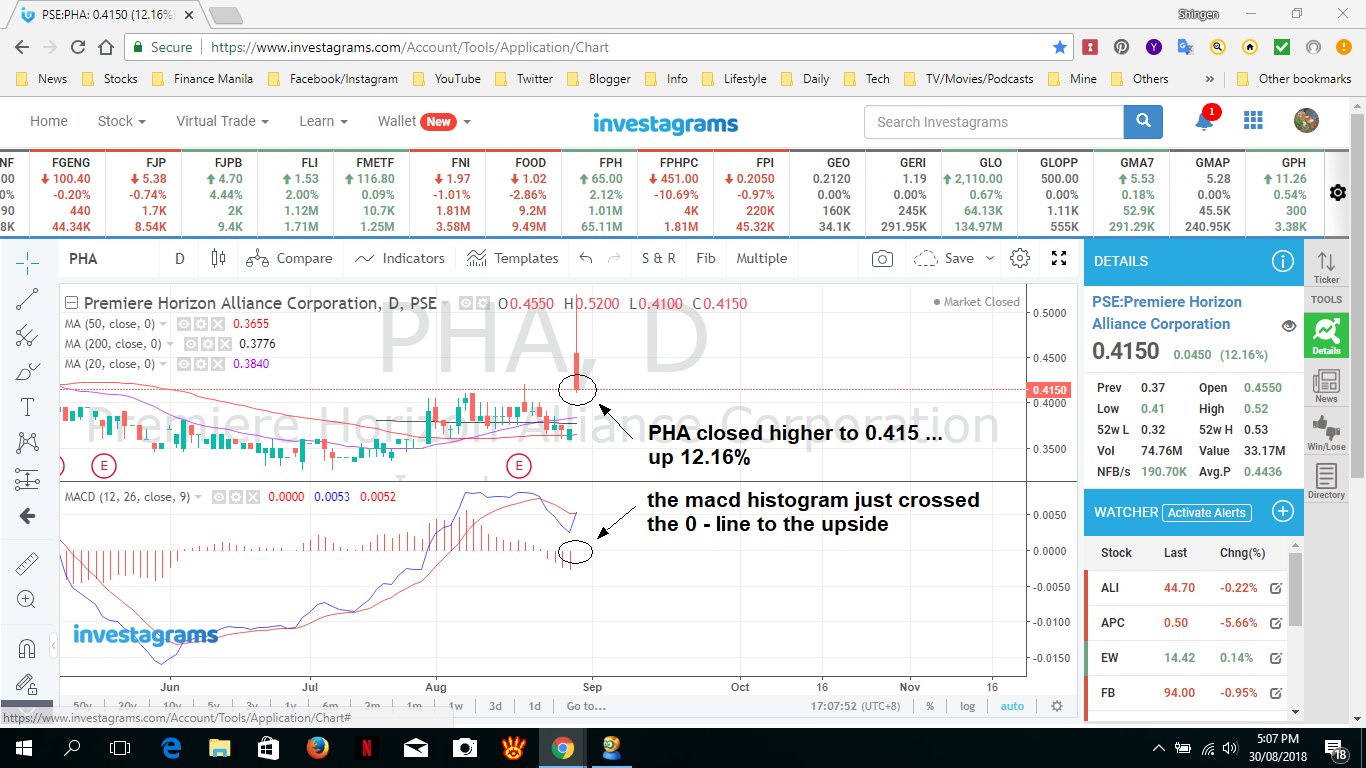Take a chart snapshot with camera icon
This screenshot has width=1366, height=768.
click(882, 258)
